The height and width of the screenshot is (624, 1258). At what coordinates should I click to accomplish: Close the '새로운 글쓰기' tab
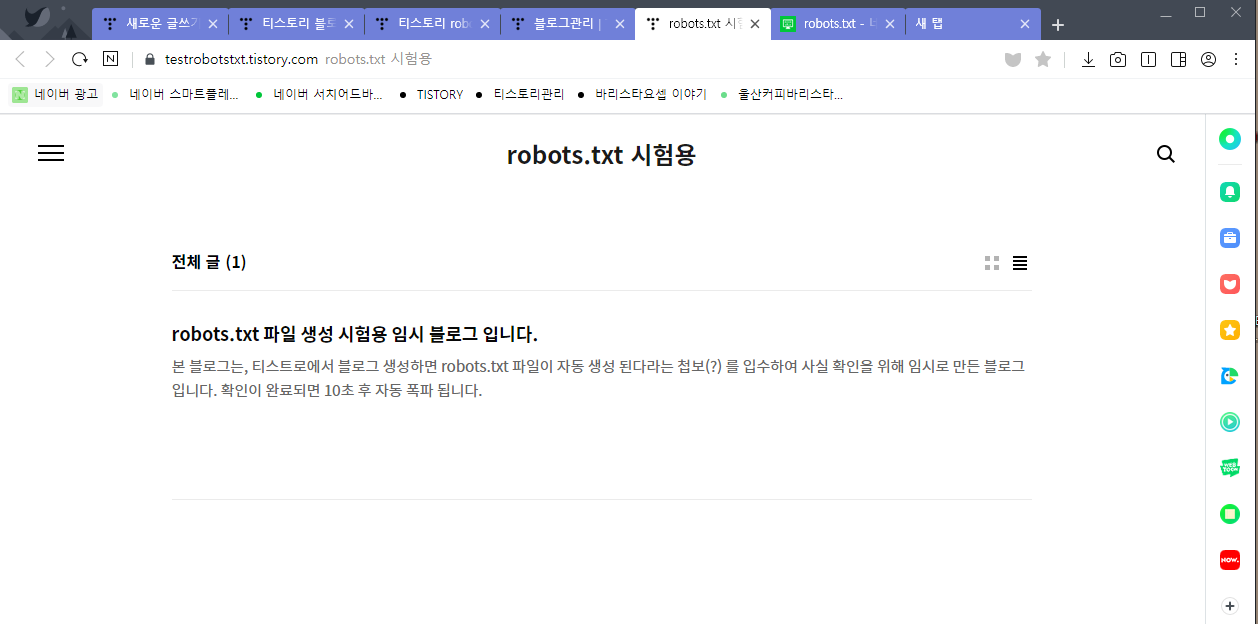[x=212, y=24]
